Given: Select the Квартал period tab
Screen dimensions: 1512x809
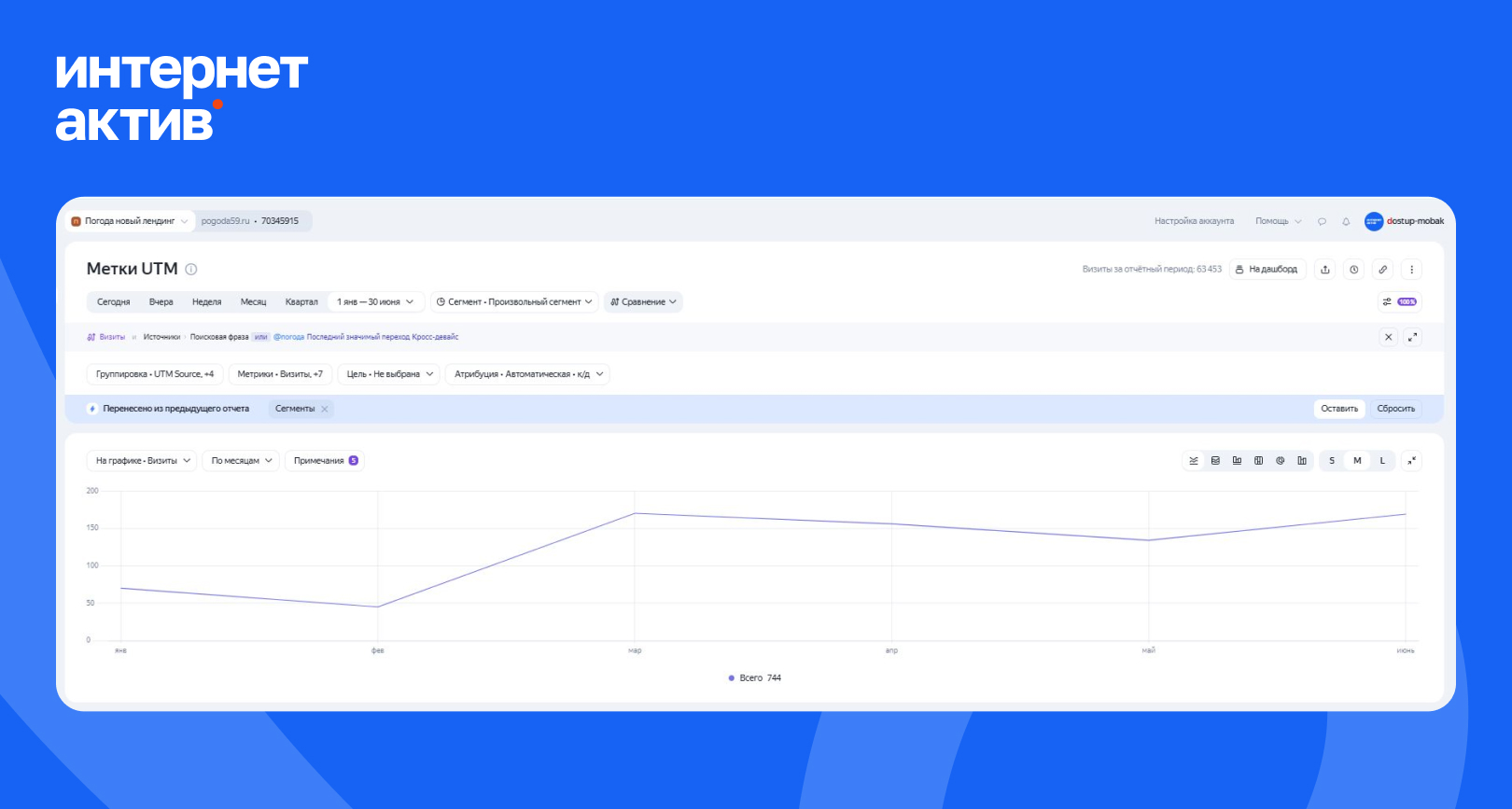Looking at the screenshot, I should point(301,301).
